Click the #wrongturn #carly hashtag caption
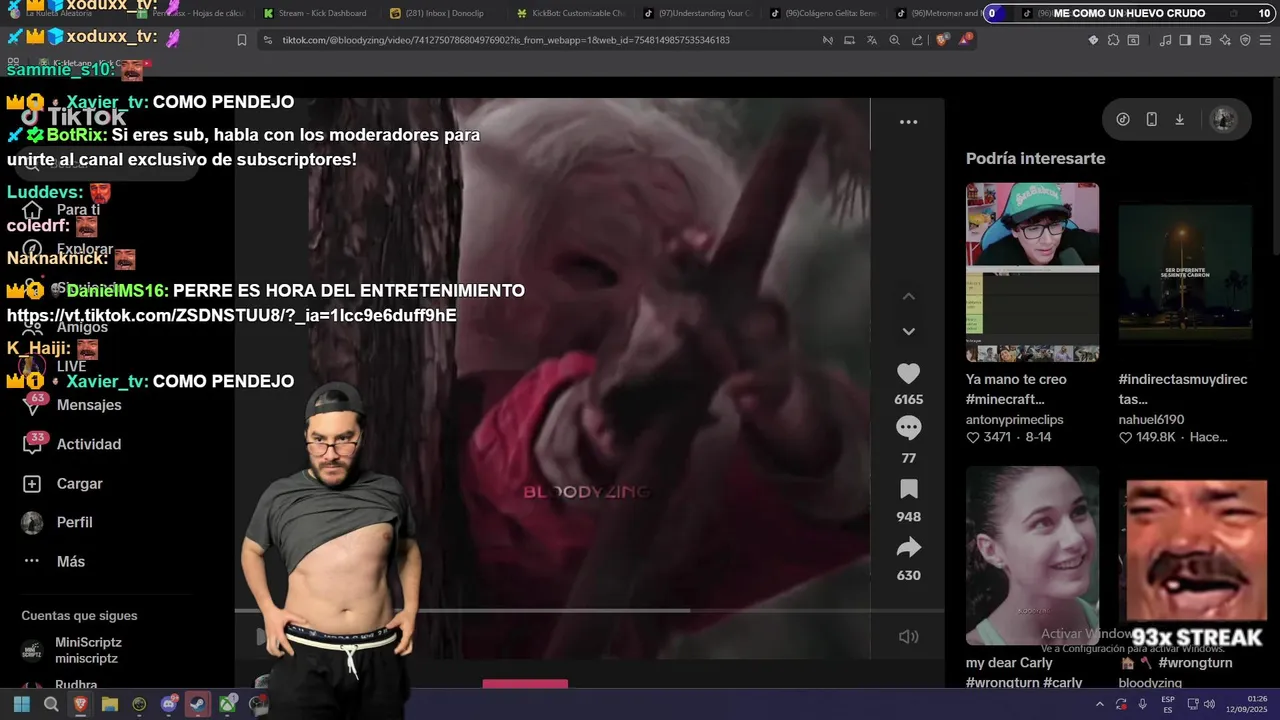The image size is (1280, 720). coord(1024,683)
